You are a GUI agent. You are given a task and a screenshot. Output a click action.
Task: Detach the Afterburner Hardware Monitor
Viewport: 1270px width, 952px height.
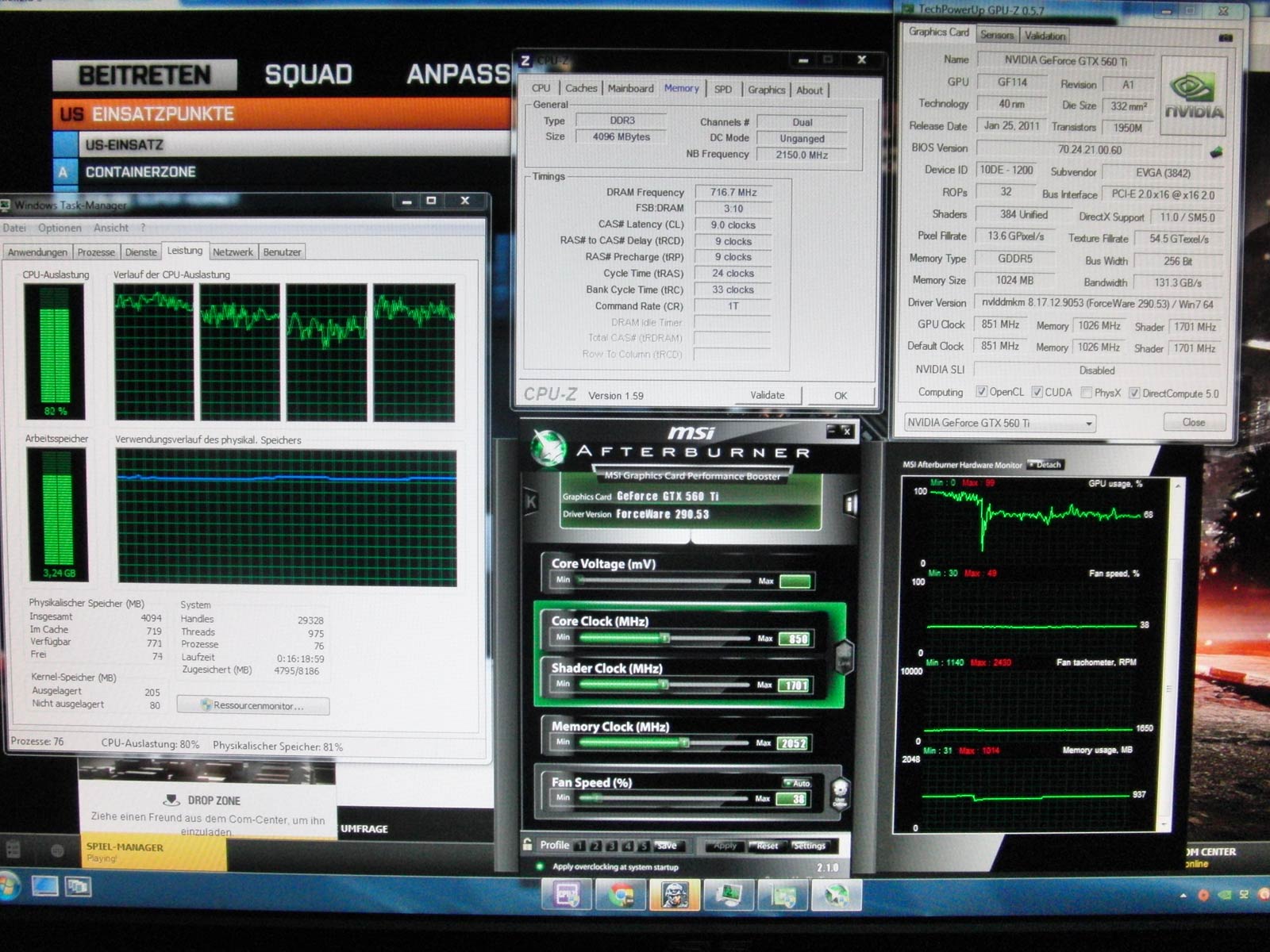1045,465
